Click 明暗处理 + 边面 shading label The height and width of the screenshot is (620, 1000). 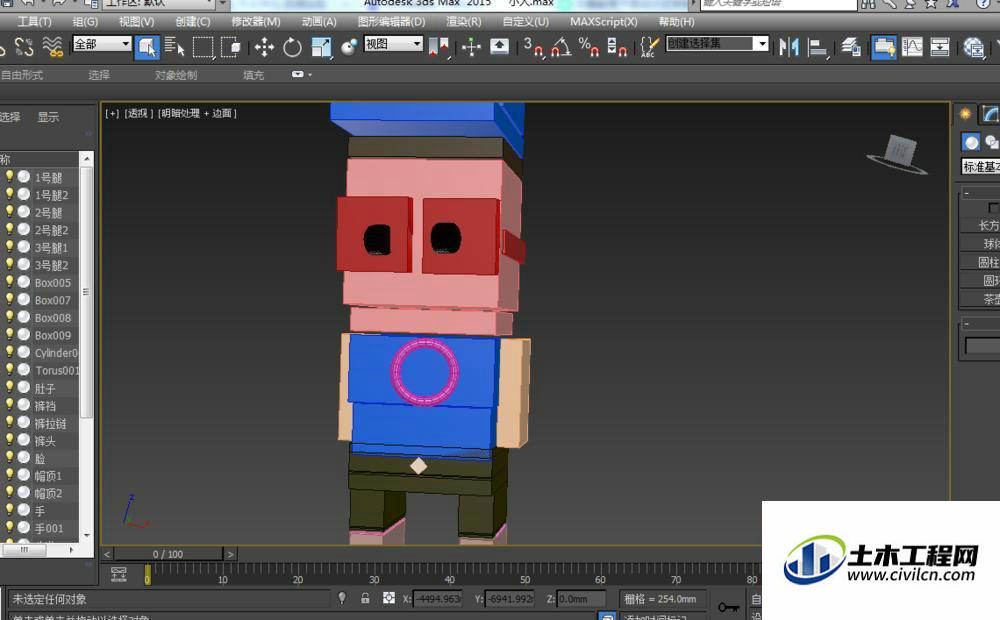198,113
